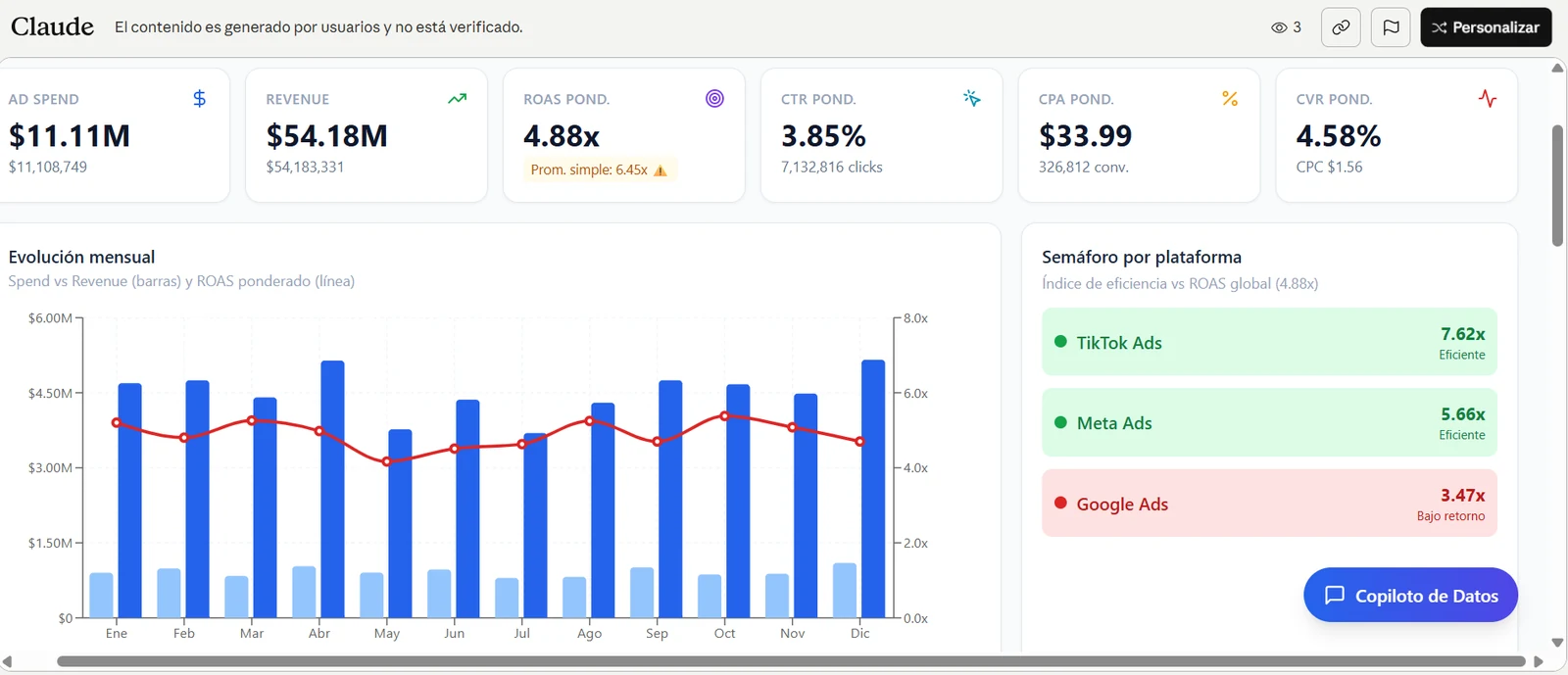Click the 3.85% CTR value
The width and height of the screenshot is (1568, 675).
(823, 136)
